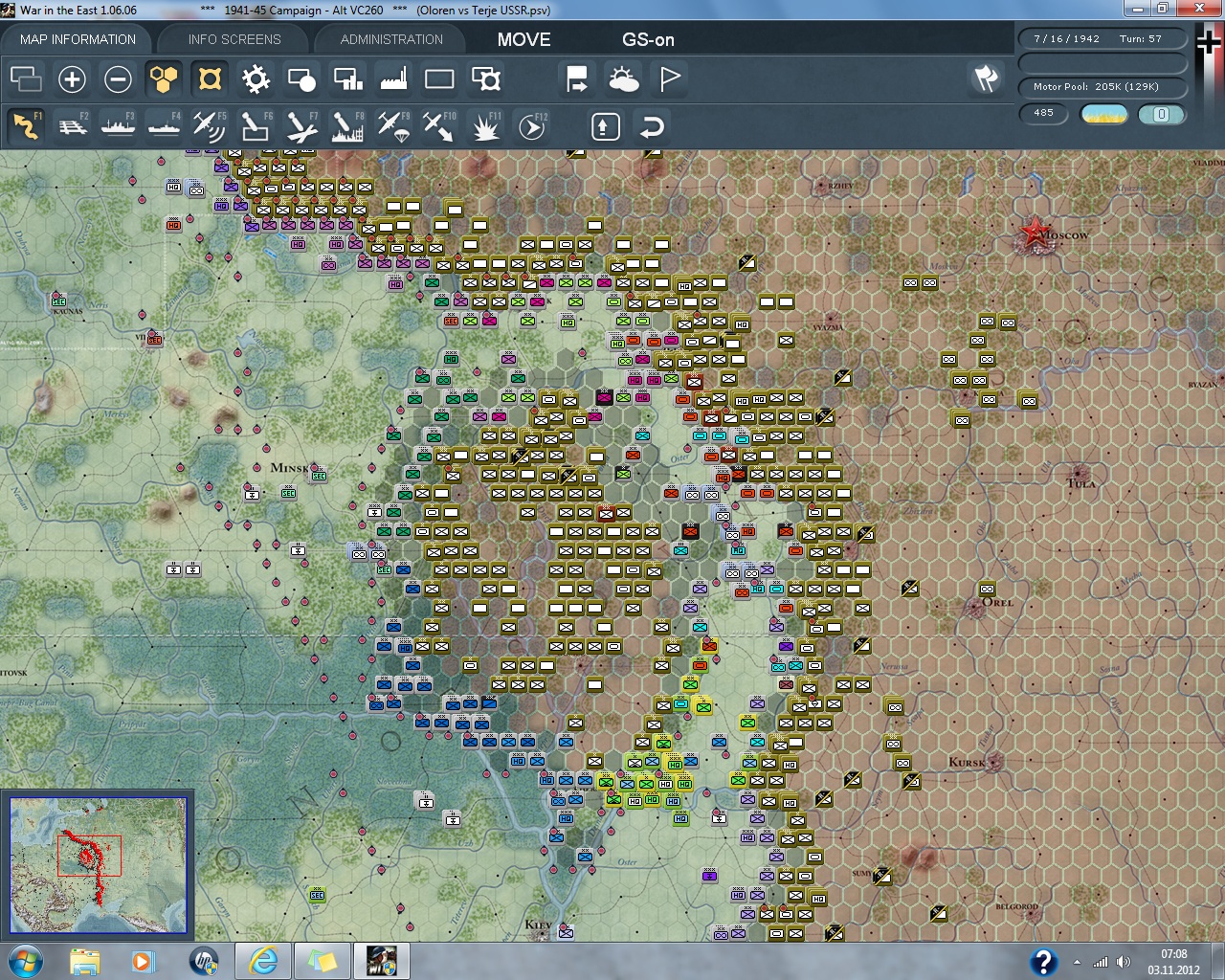
Task: Select the F8 bomb city mode
Action: 347,126
